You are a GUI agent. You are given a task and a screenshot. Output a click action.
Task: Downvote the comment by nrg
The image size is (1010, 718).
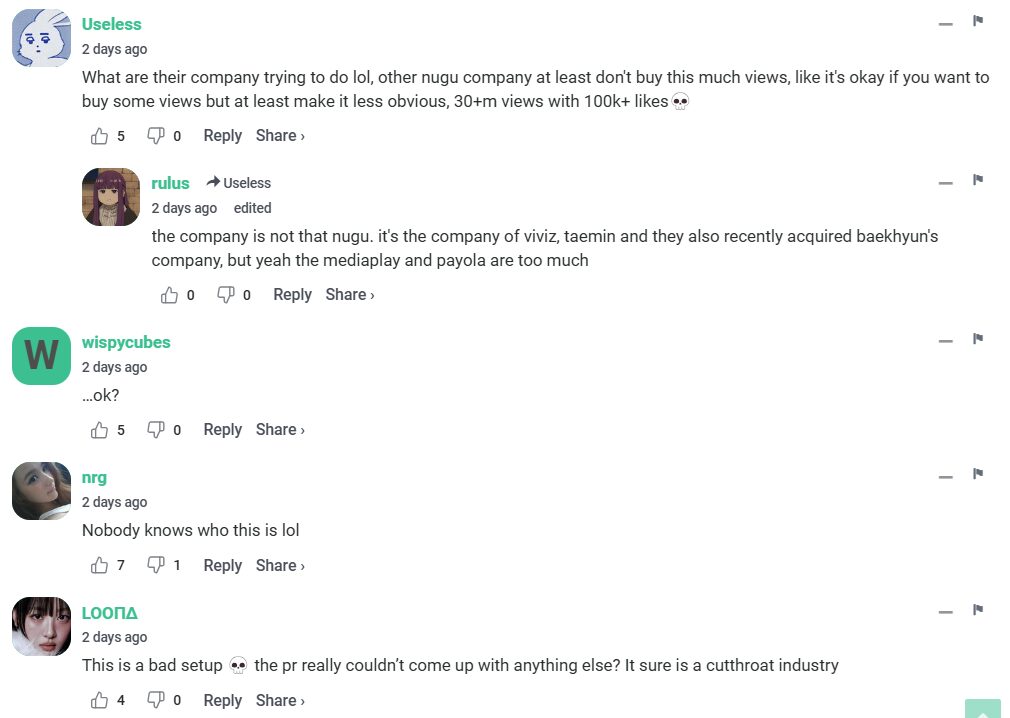(156, 565)
